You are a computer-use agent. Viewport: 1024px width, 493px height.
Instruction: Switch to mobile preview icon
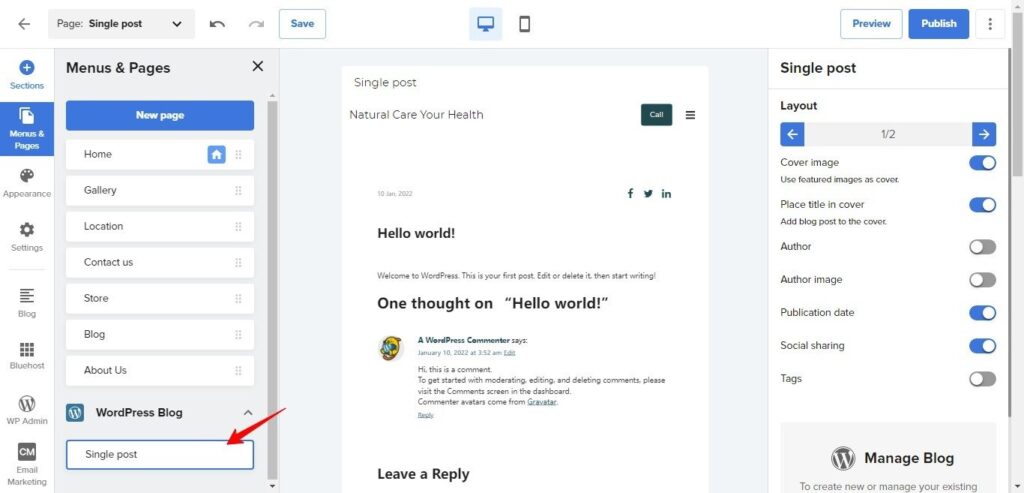[524, 24]
